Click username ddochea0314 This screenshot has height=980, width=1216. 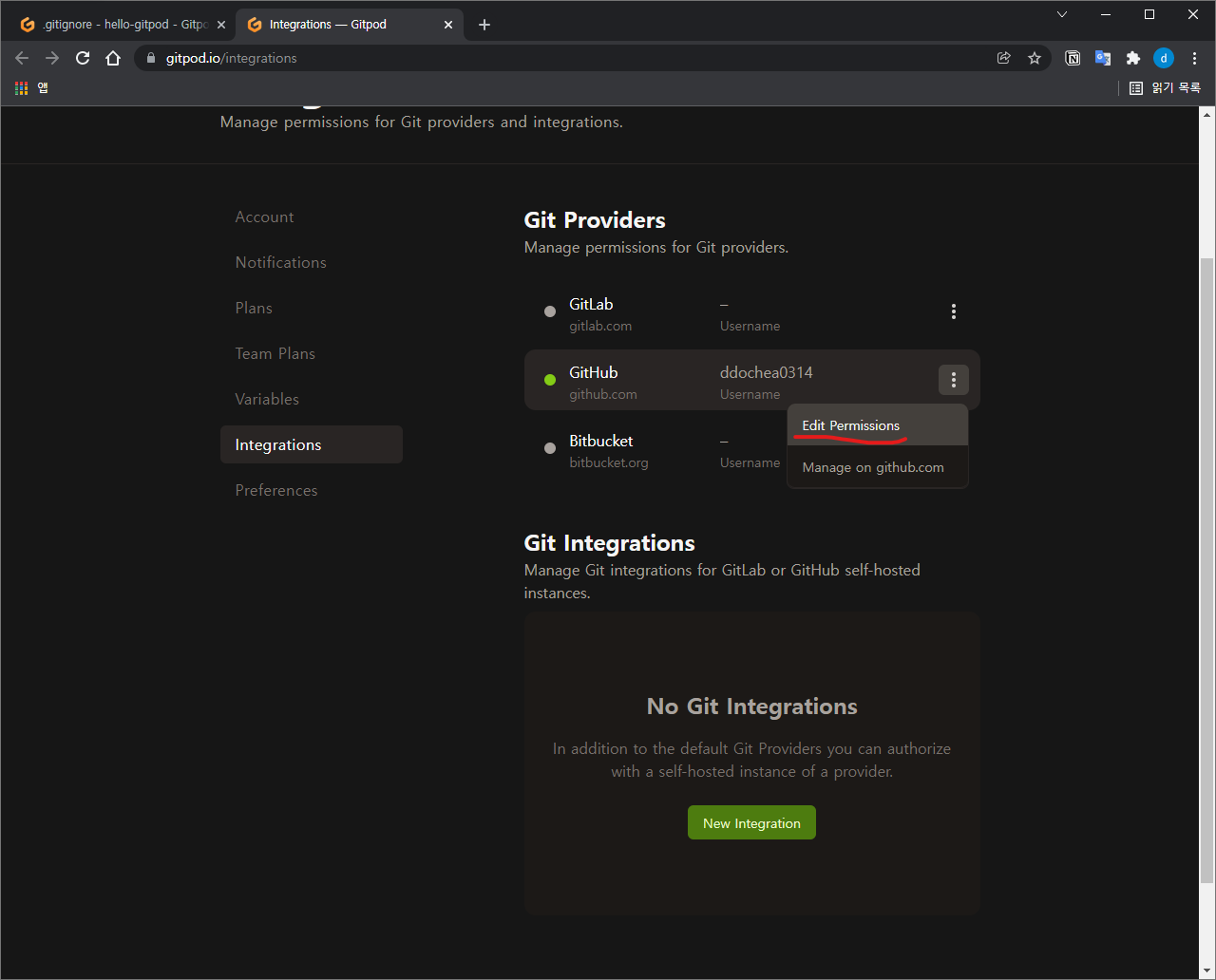[x=767, y=372]
